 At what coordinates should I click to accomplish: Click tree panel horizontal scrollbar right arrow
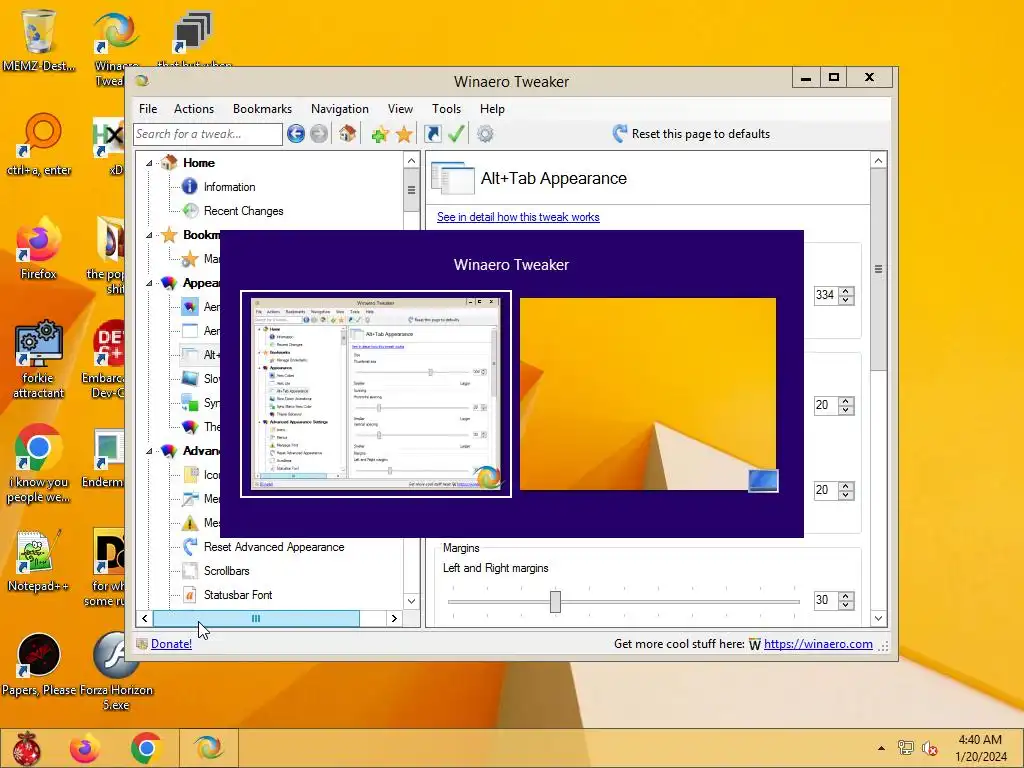coord(394,618)
